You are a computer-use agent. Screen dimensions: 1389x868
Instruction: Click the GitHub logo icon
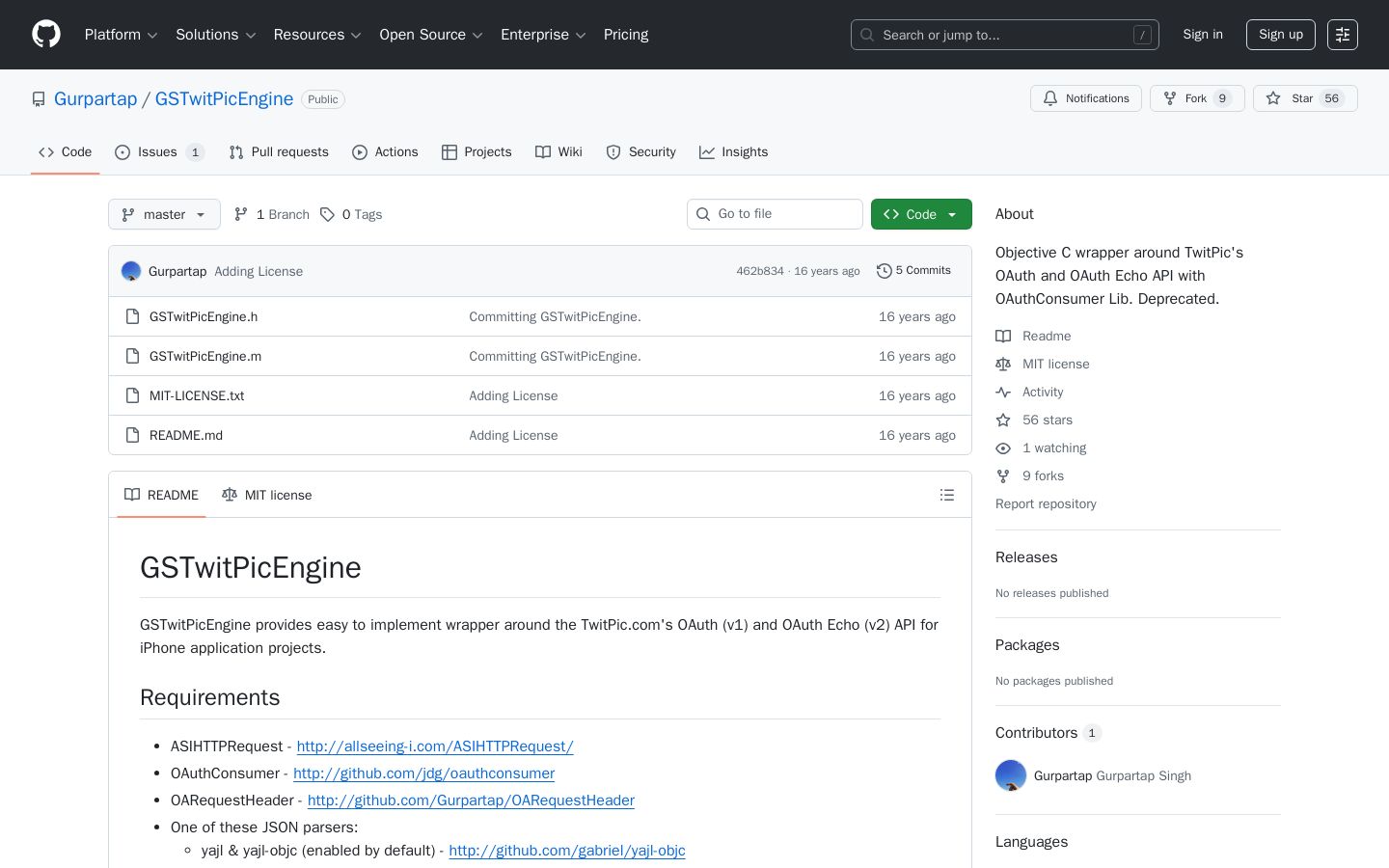coord(46,35)
